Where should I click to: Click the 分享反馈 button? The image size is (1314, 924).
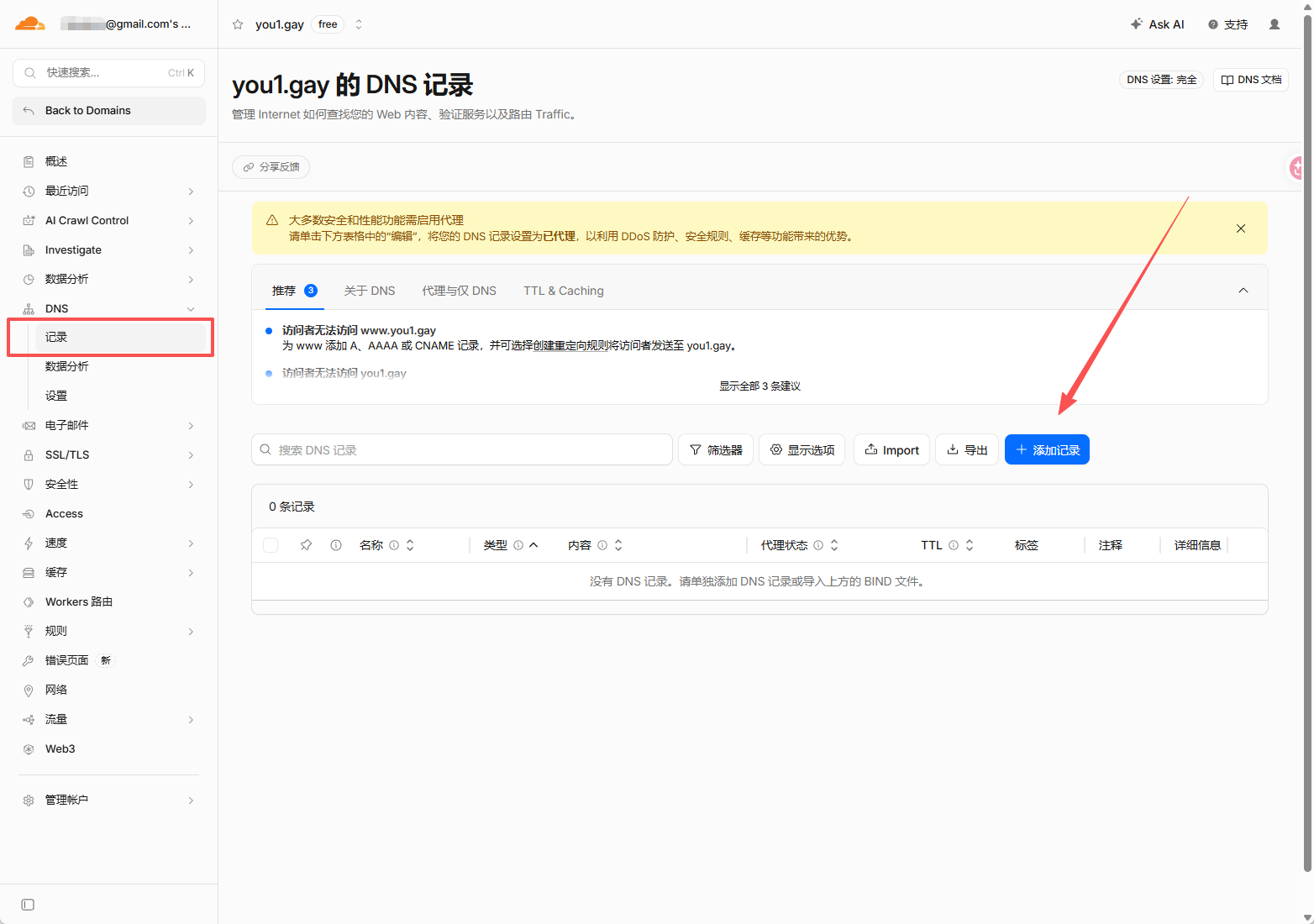coord(271,167)
